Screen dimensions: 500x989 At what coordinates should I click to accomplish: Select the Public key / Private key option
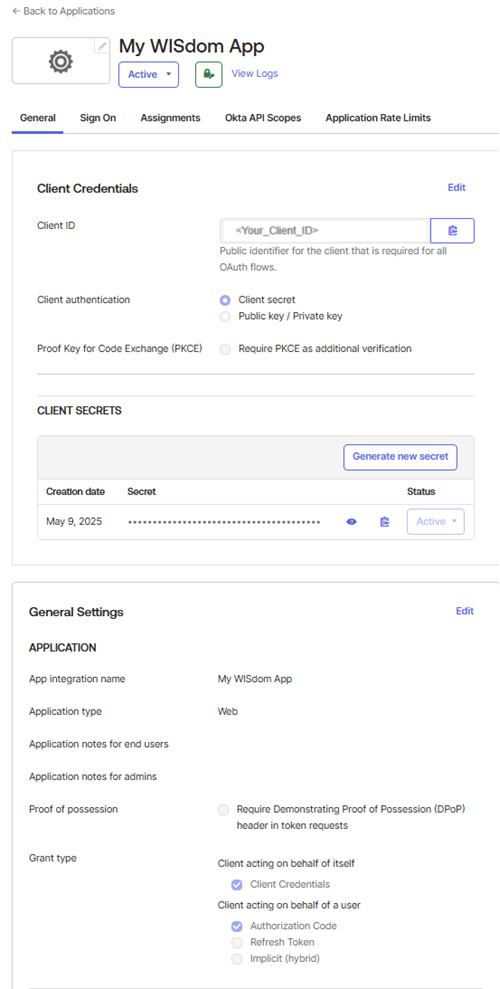click(x=225, y=317)
